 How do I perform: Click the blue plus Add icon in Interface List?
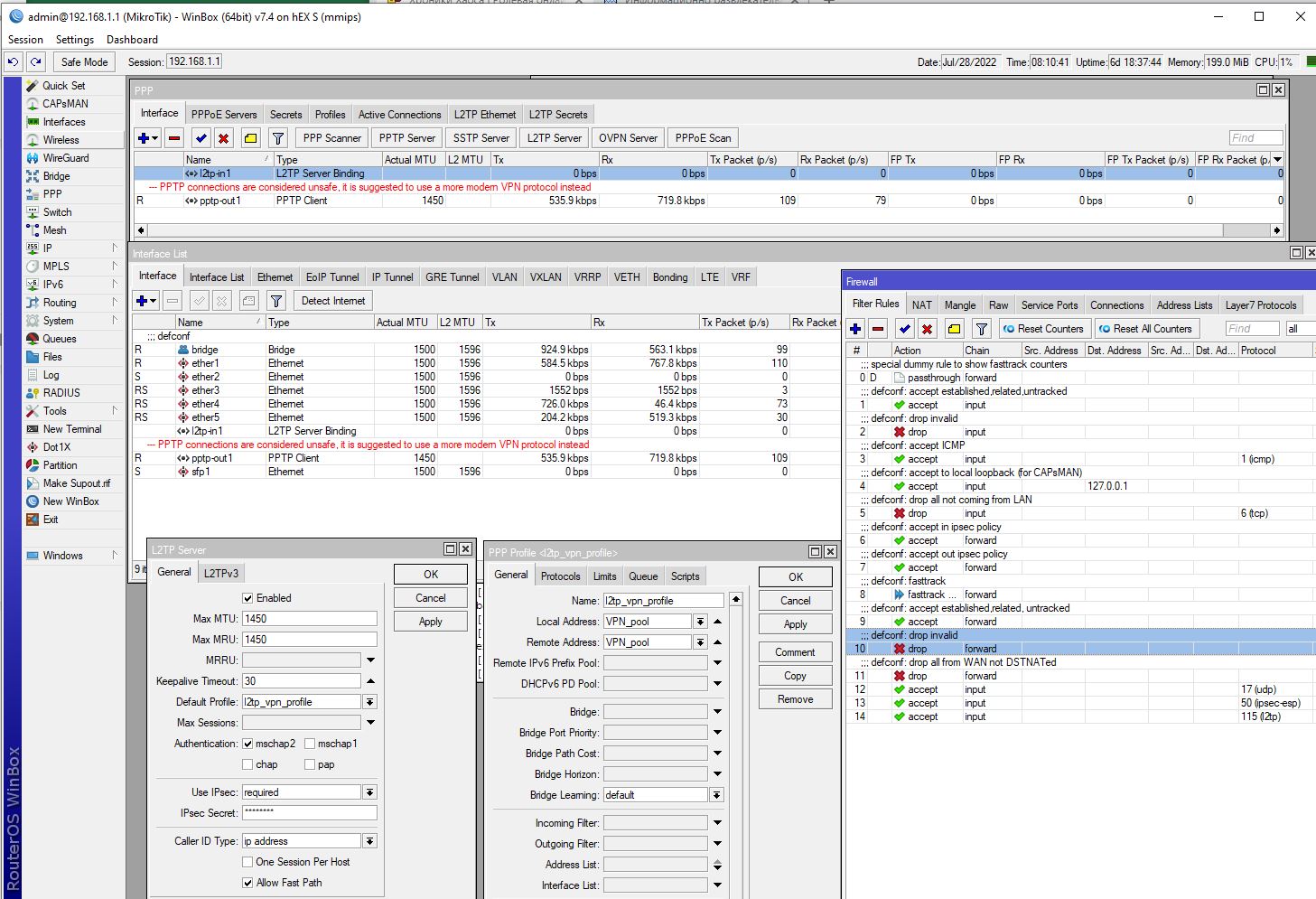142,301
